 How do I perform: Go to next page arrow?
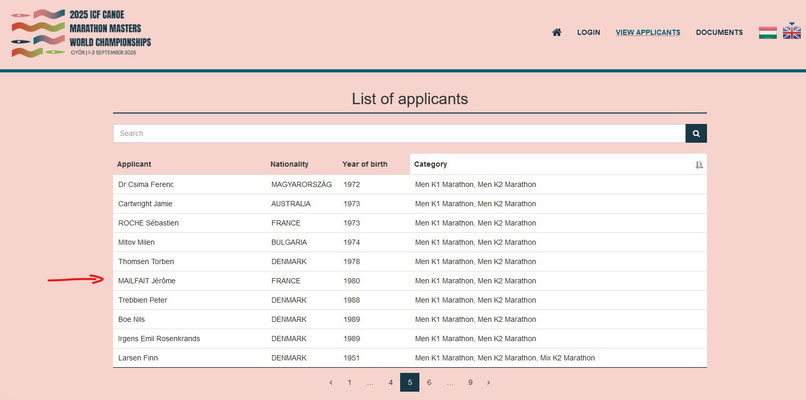488,382
